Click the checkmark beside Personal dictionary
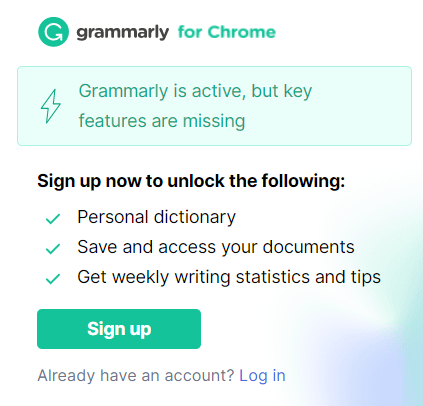The image size is (423, 406). pyautogui.click(x=53, y=219)
